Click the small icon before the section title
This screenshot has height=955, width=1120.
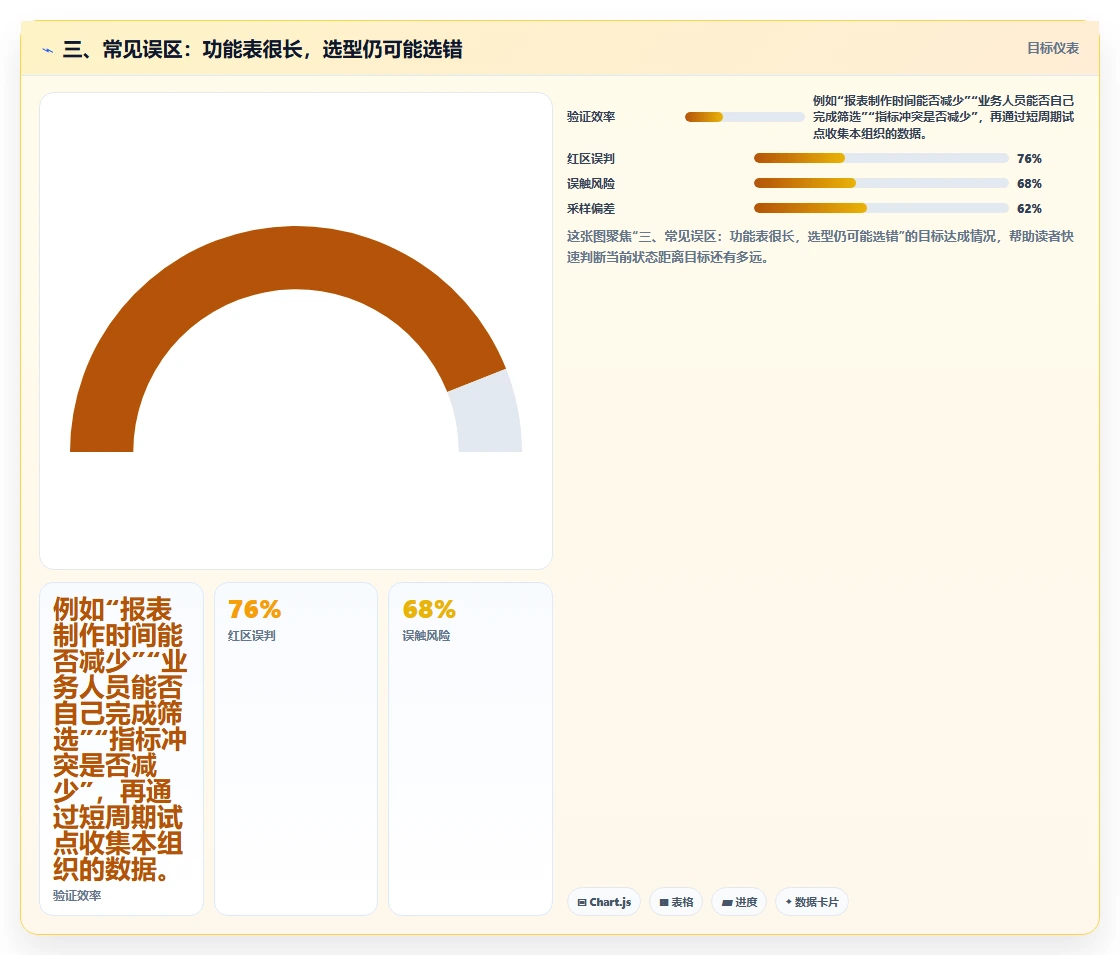pyautogui.click(x=48, y=50)
